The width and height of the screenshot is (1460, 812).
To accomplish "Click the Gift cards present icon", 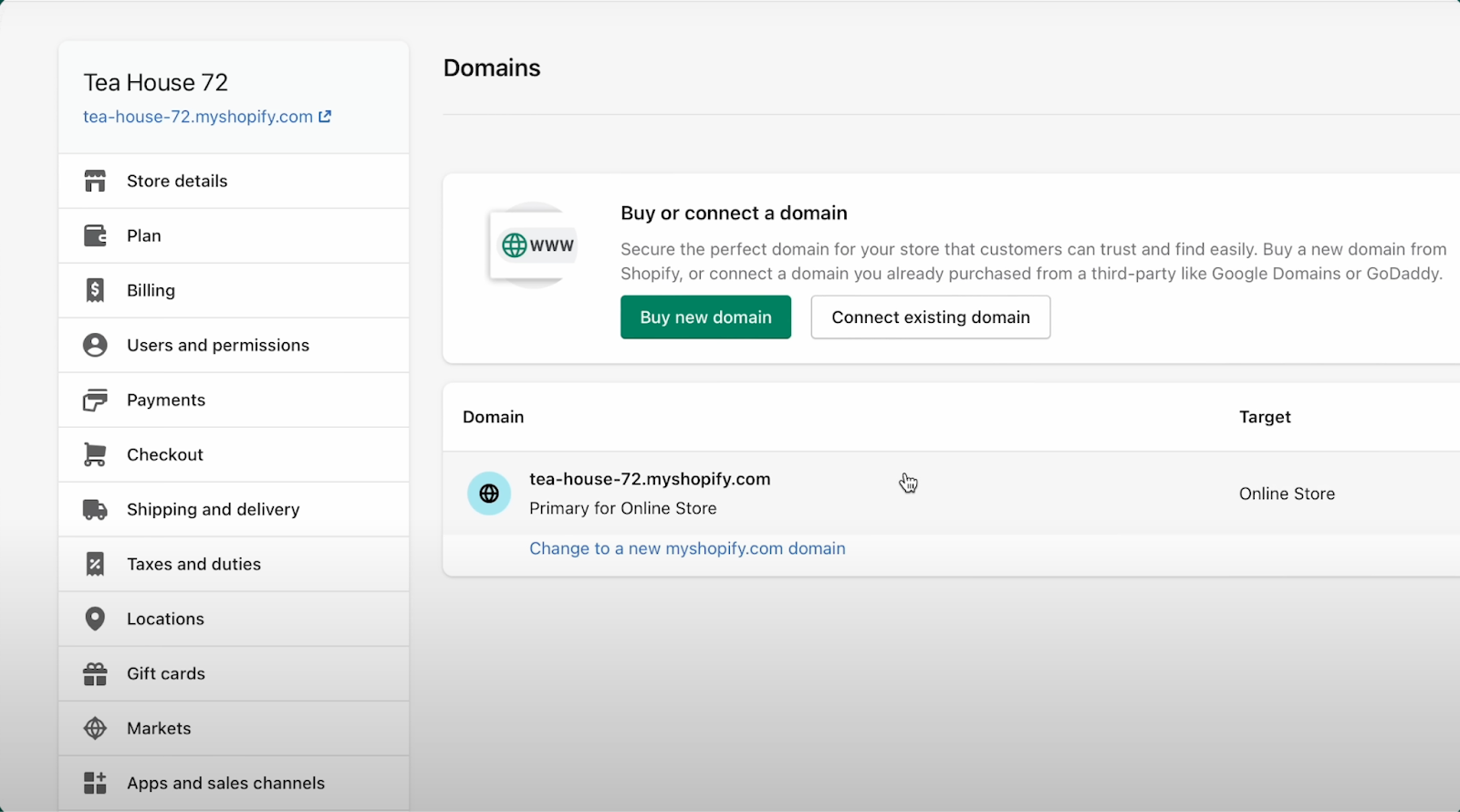I will [95, 673].
